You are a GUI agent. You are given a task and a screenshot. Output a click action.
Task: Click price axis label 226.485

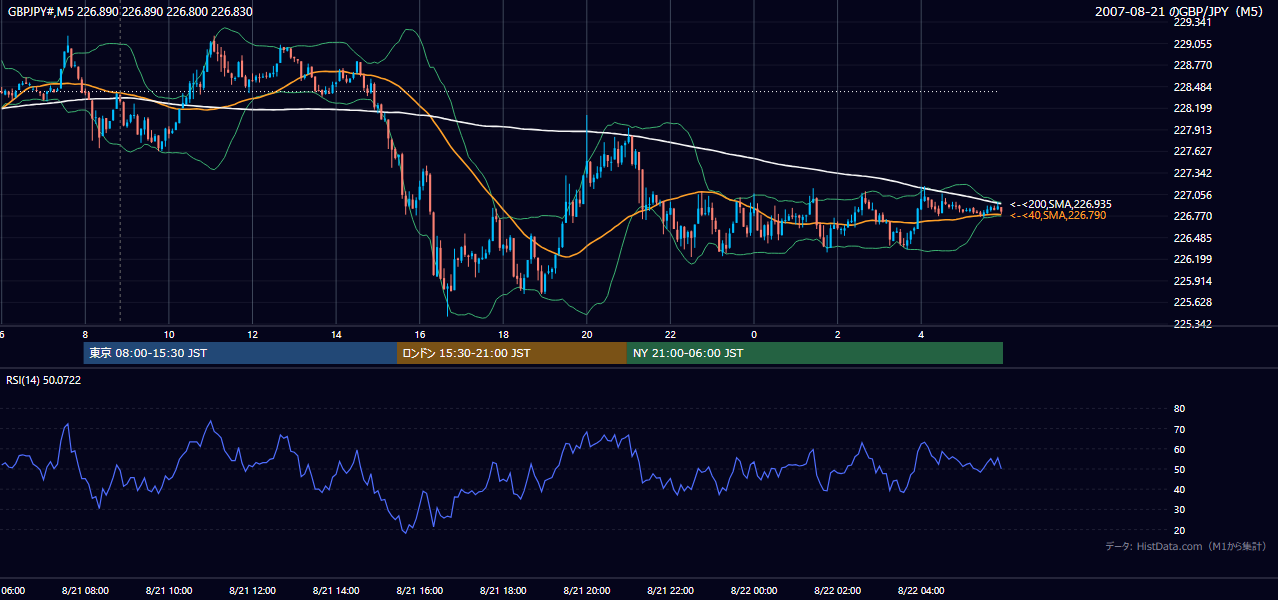[x=1192, y=238]
